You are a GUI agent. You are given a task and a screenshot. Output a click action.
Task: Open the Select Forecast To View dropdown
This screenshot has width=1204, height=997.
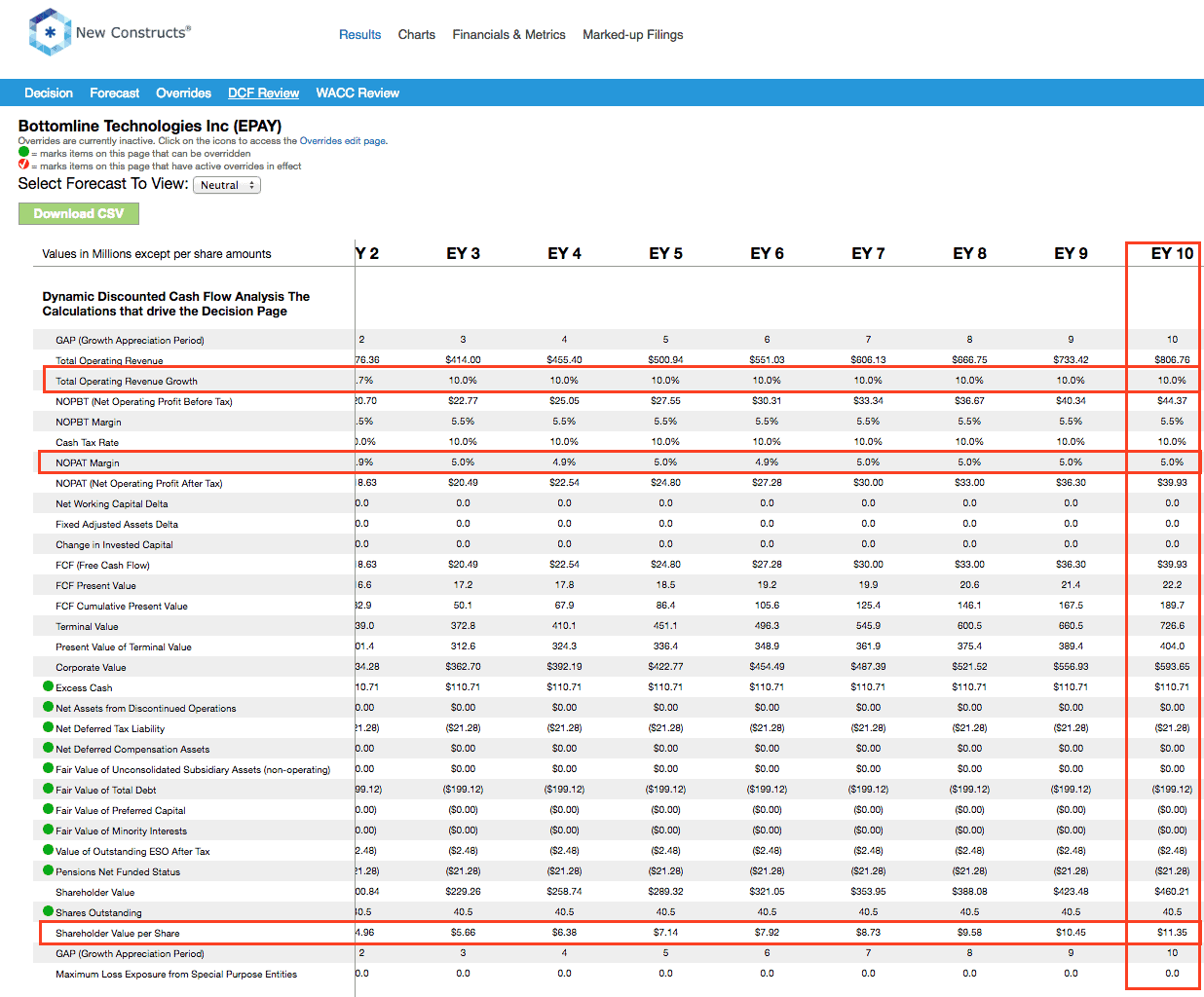(227, 185)
